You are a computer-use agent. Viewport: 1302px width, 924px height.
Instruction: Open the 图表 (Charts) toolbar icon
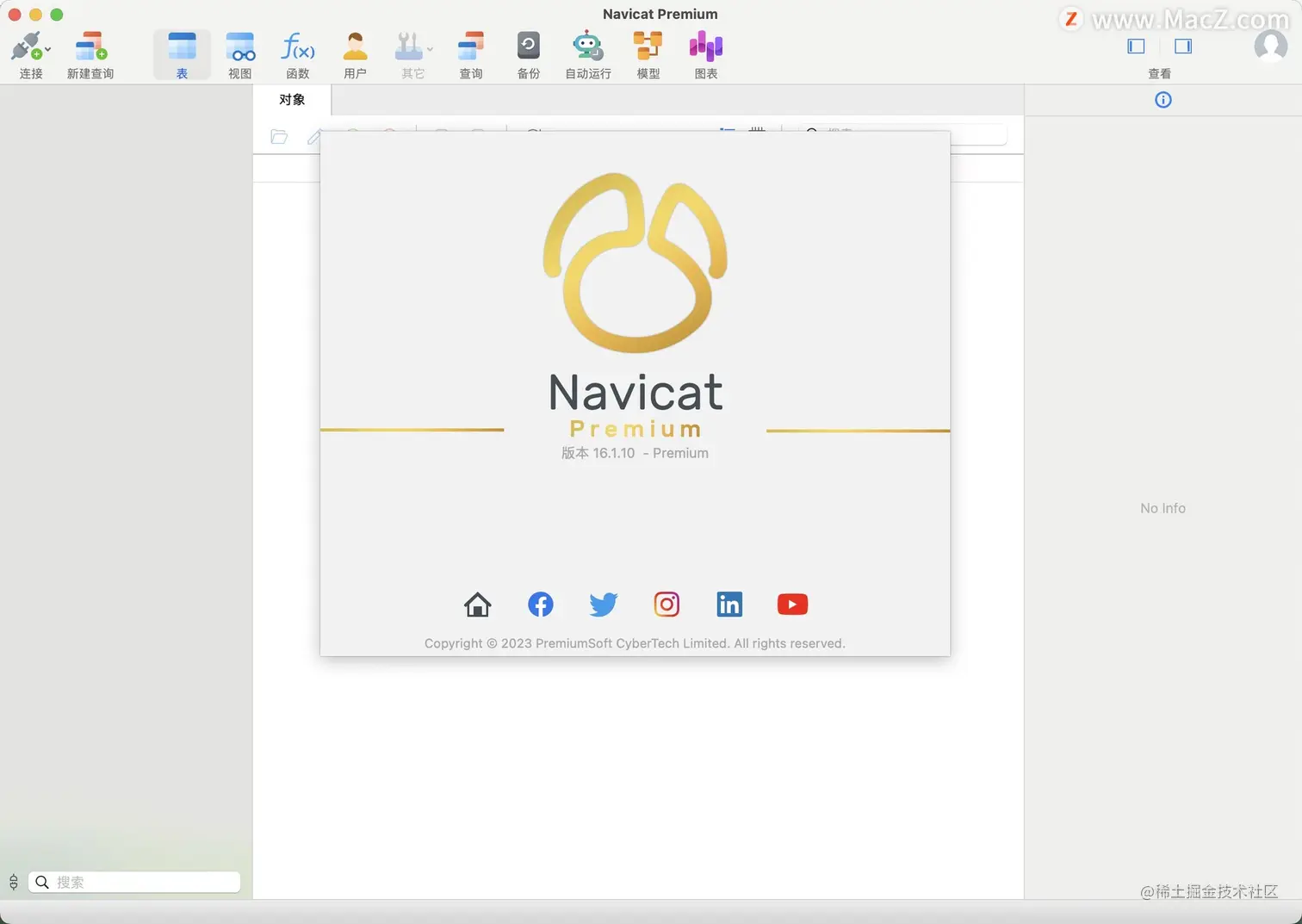tap(706, 46)
